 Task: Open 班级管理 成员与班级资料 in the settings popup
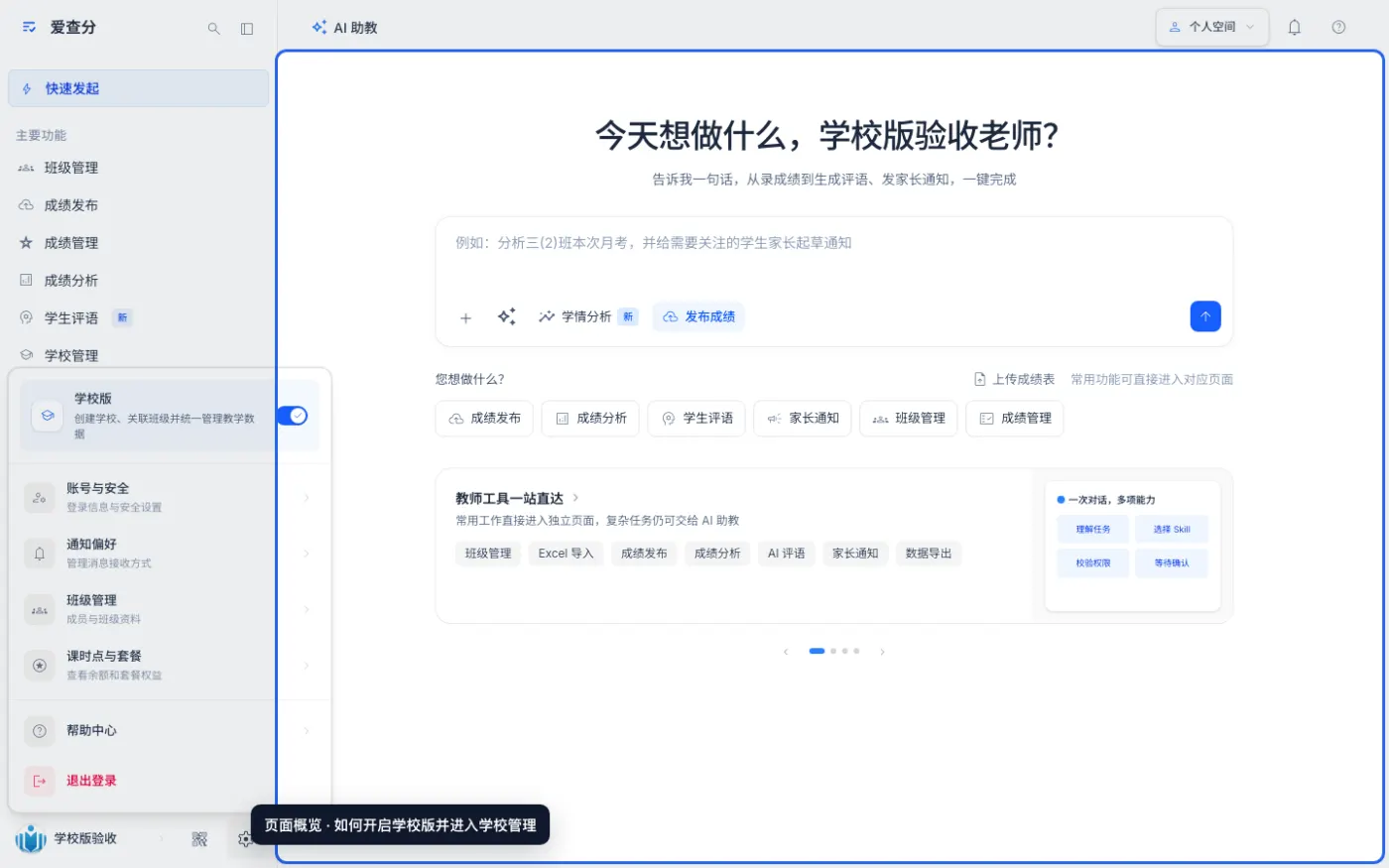170,609
